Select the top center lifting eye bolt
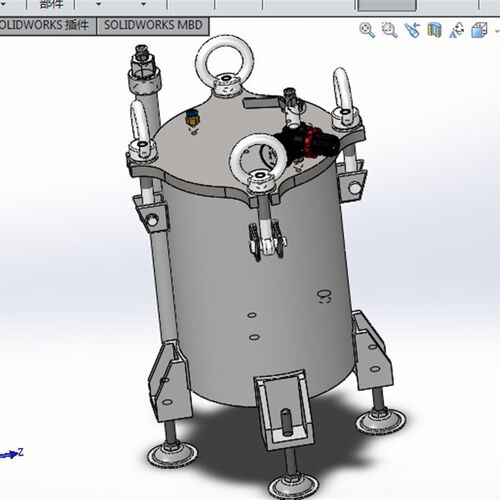500x500 pixels. click(x=225, y=66)
